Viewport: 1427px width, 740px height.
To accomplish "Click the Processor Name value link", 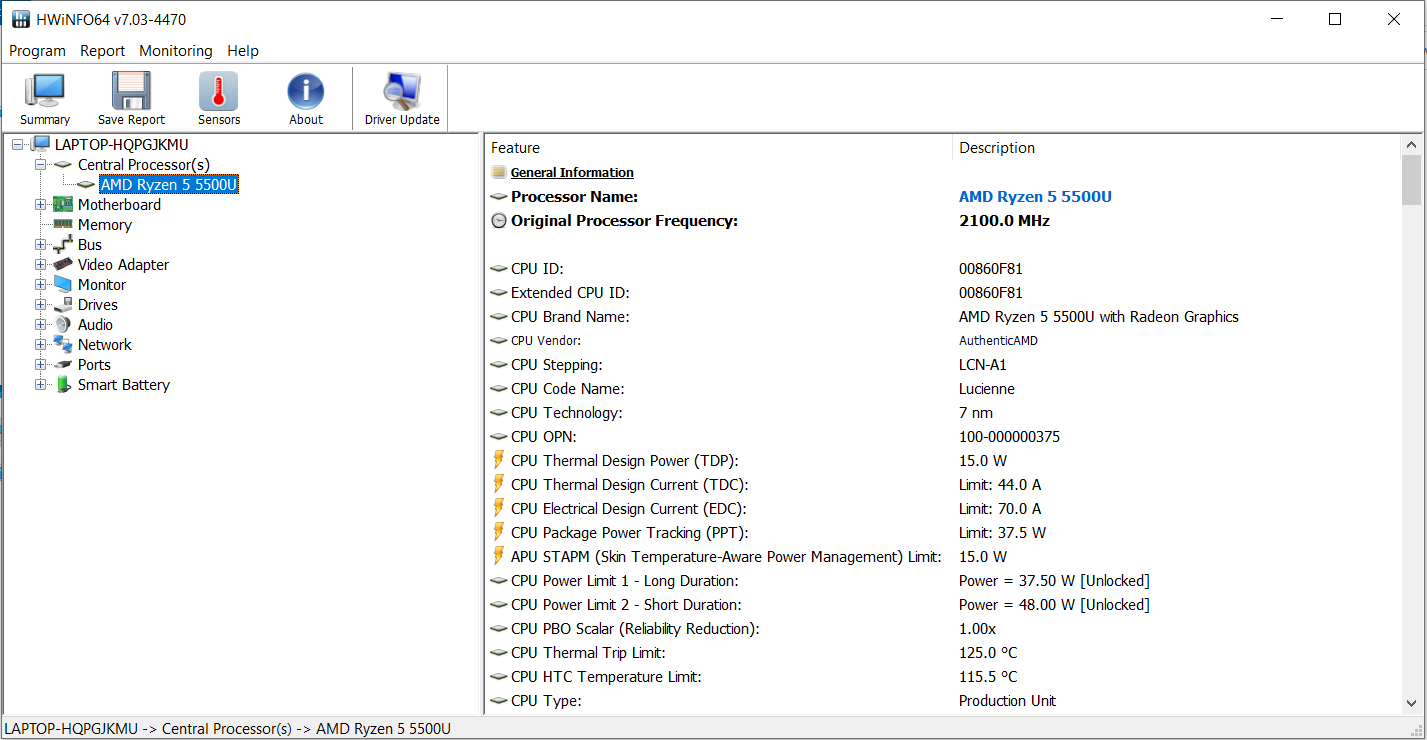I will tap(1035, 197).
